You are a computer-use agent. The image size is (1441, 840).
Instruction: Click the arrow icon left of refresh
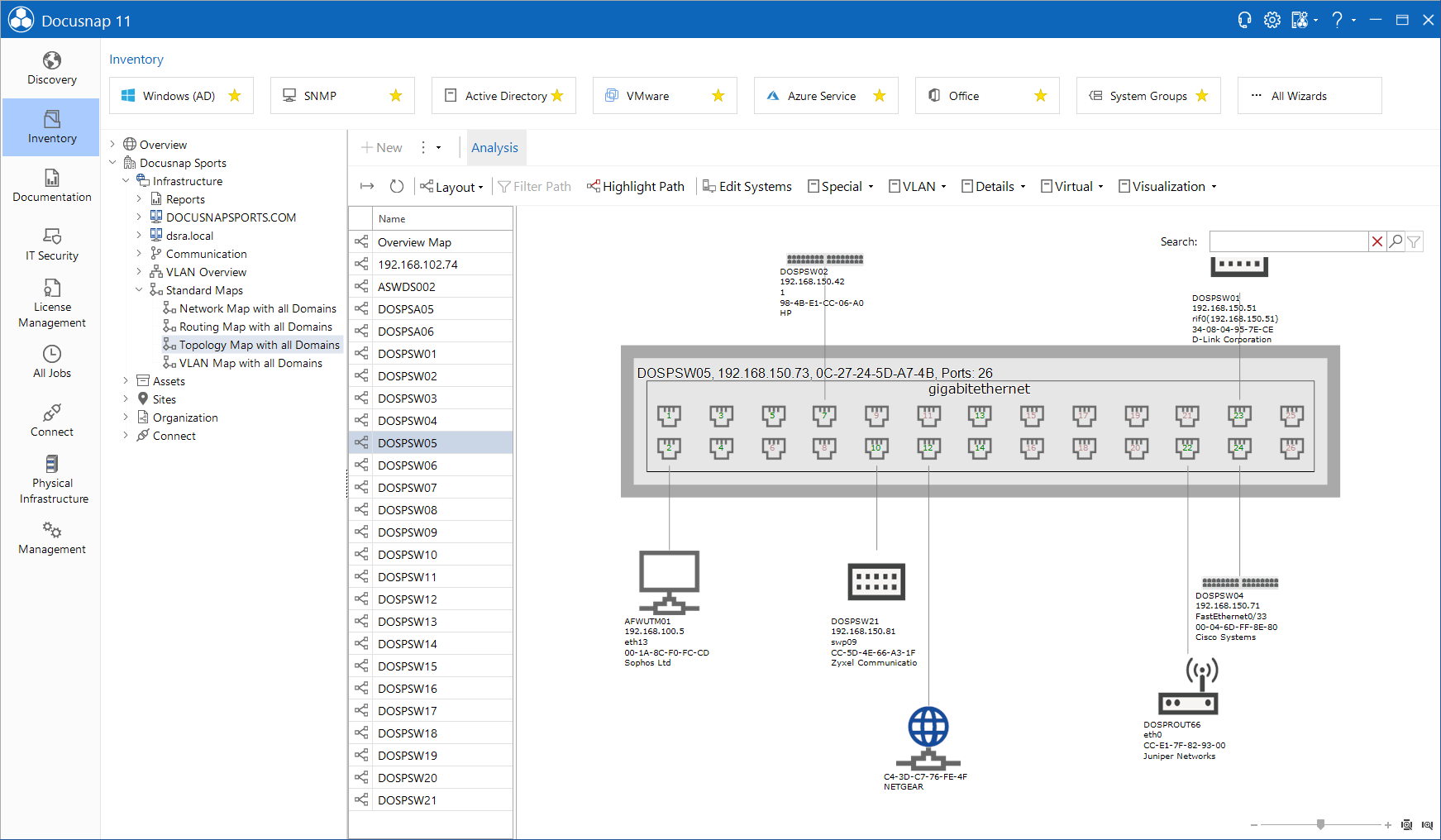tap(367, 186)
